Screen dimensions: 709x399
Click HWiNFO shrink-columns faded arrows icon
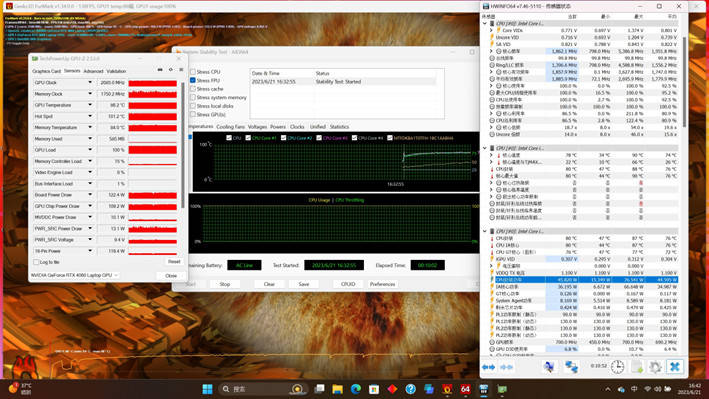click(506, 367)
